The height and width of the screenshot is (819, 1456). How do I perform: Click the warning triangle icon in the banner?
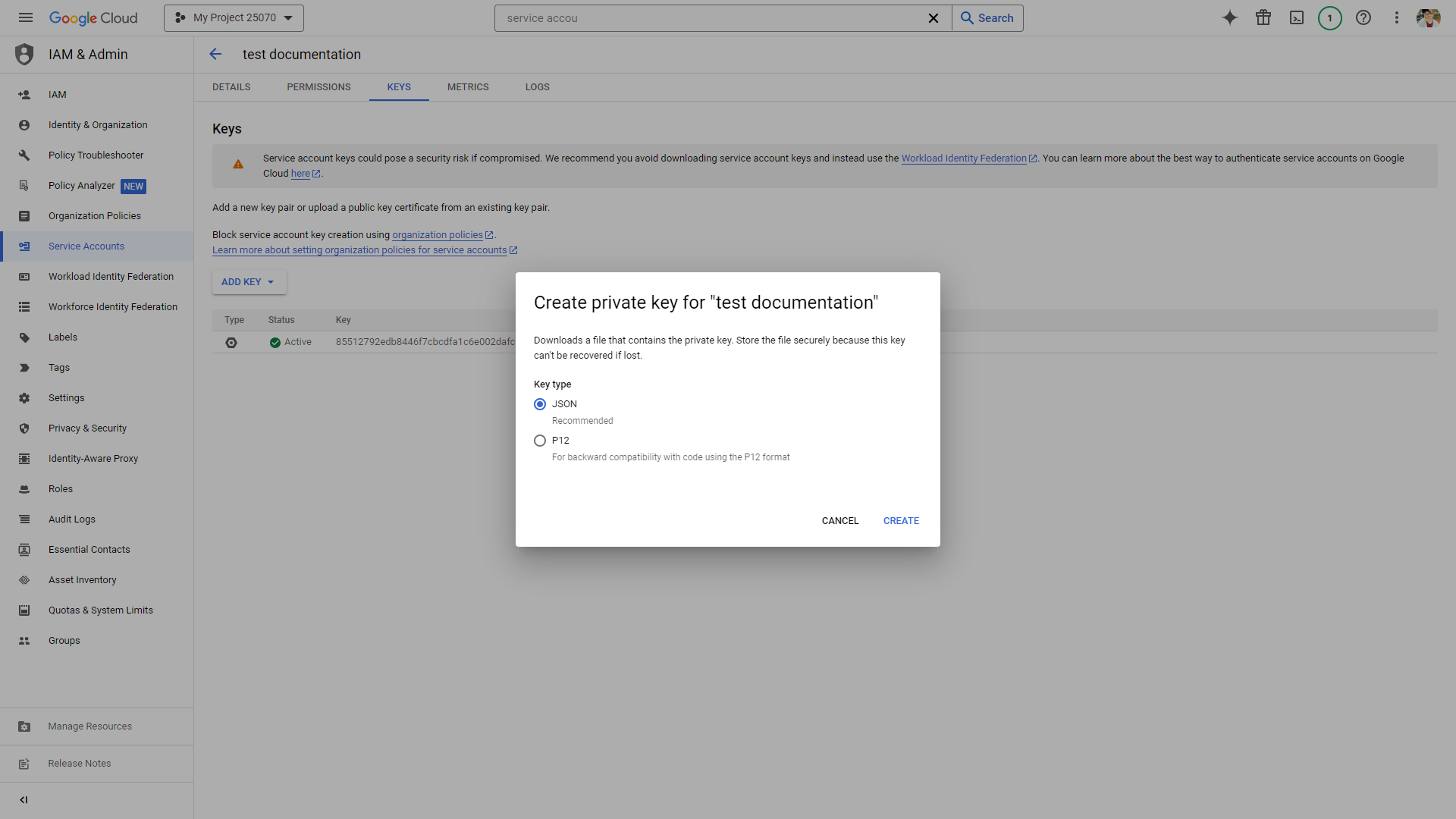click(238, 165)
